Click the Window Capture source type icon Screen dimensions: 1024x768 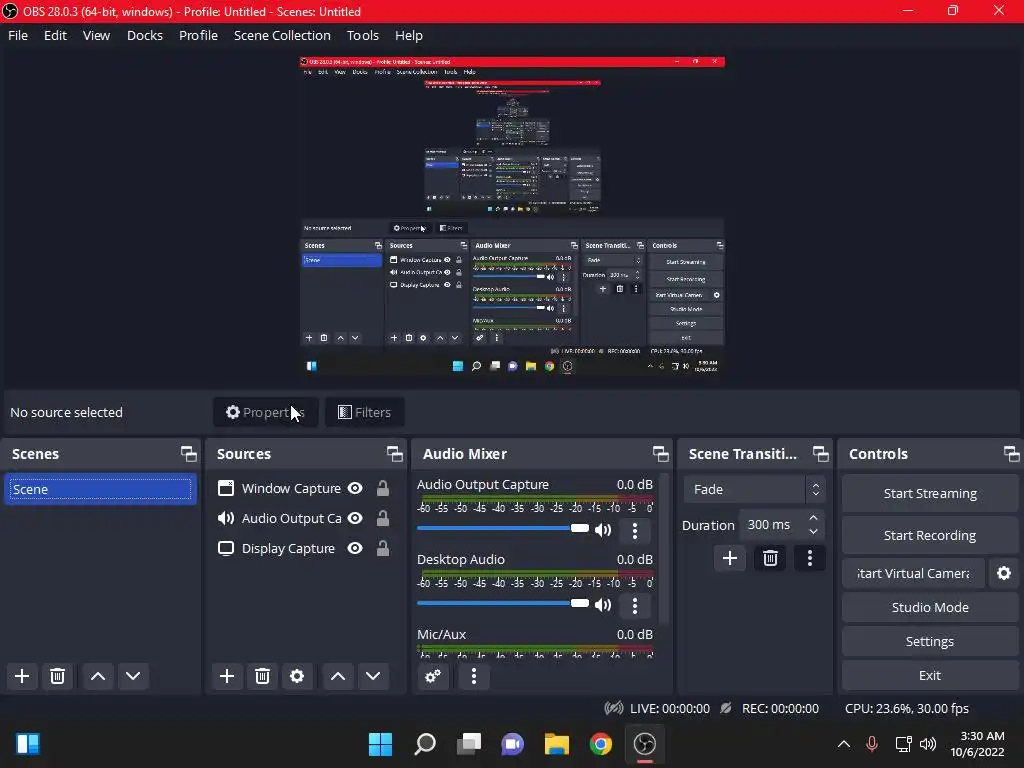click(225, 488)
